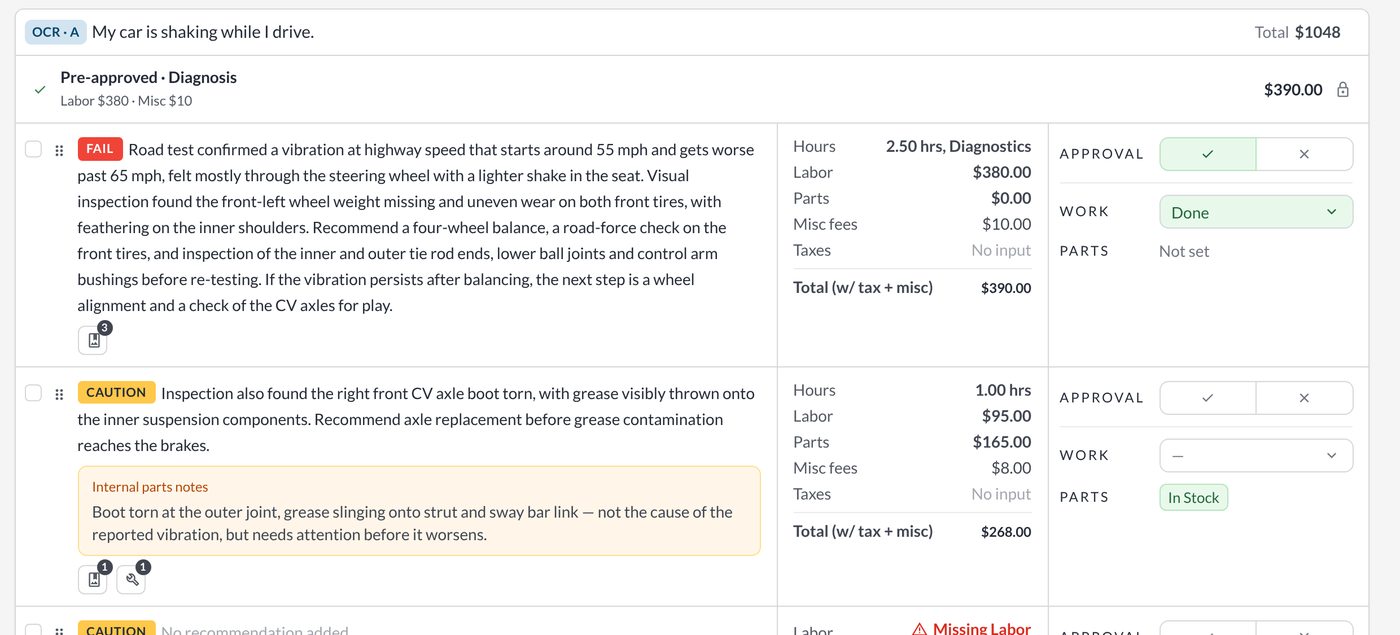Approve the CV axle replacement with checkmark
Image resolution: width=1400 pixels, height=635 pixels.
point(1208,398)
